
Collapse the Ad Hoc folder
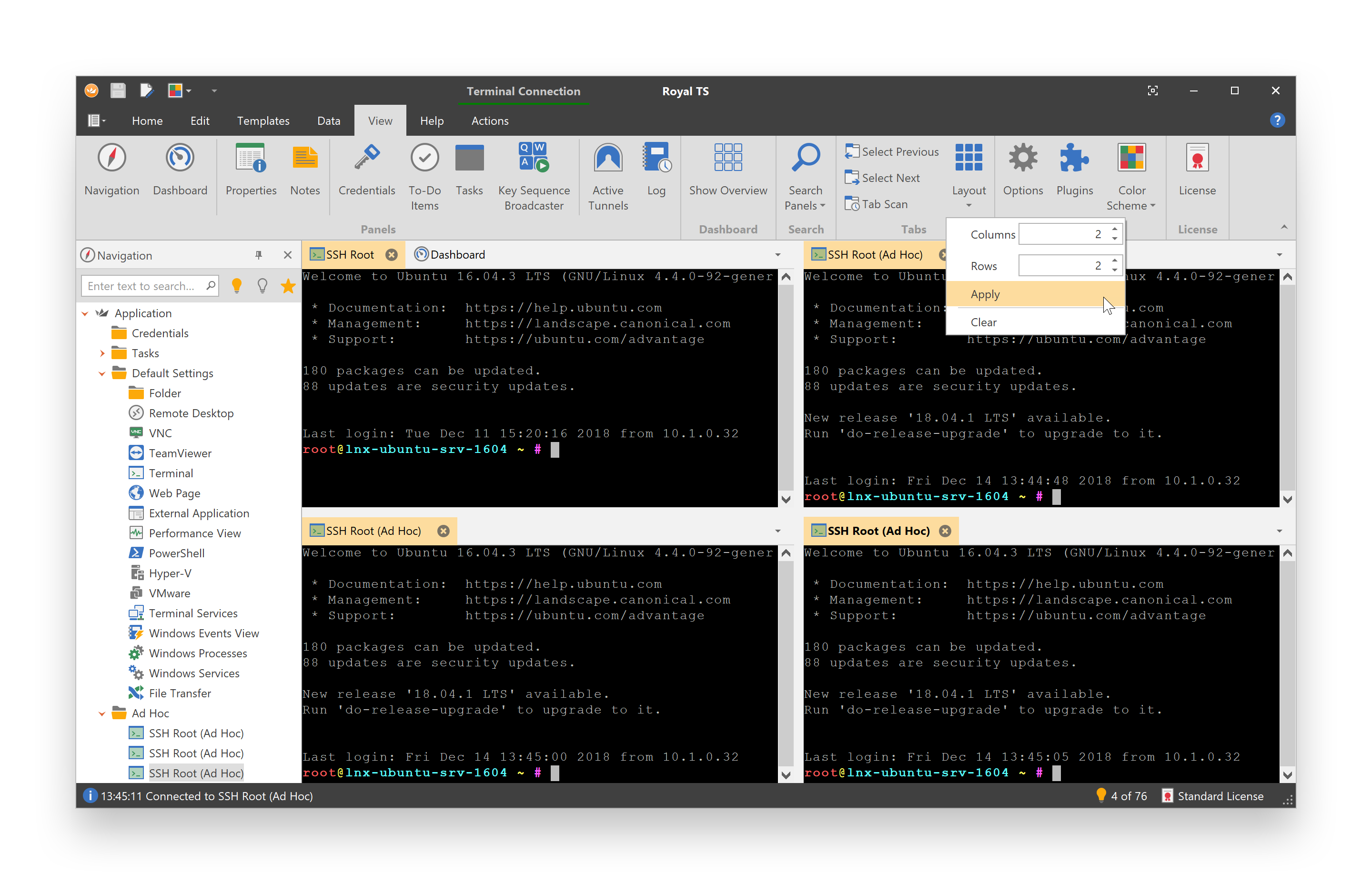coord(102,713)
